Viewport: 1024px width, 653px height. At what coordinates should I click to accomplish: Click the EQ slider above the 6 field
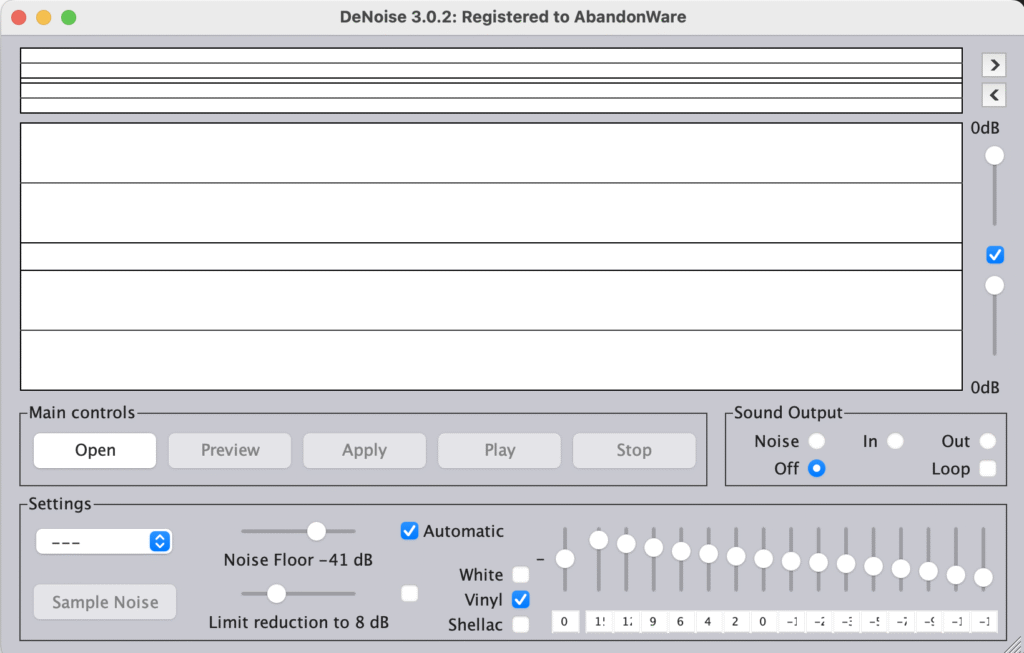click(x=681, y=560)
